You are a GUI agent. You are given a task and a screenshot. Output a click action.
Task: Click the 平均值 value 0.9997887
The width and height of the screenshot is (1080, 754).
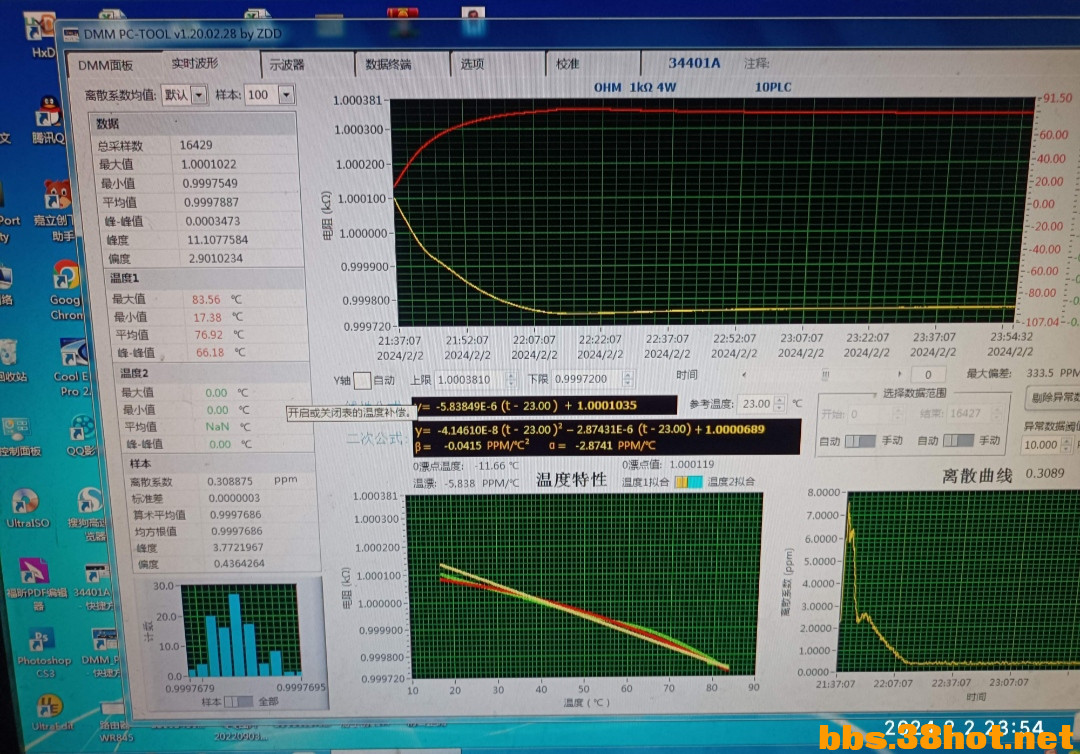coord(211,202)
